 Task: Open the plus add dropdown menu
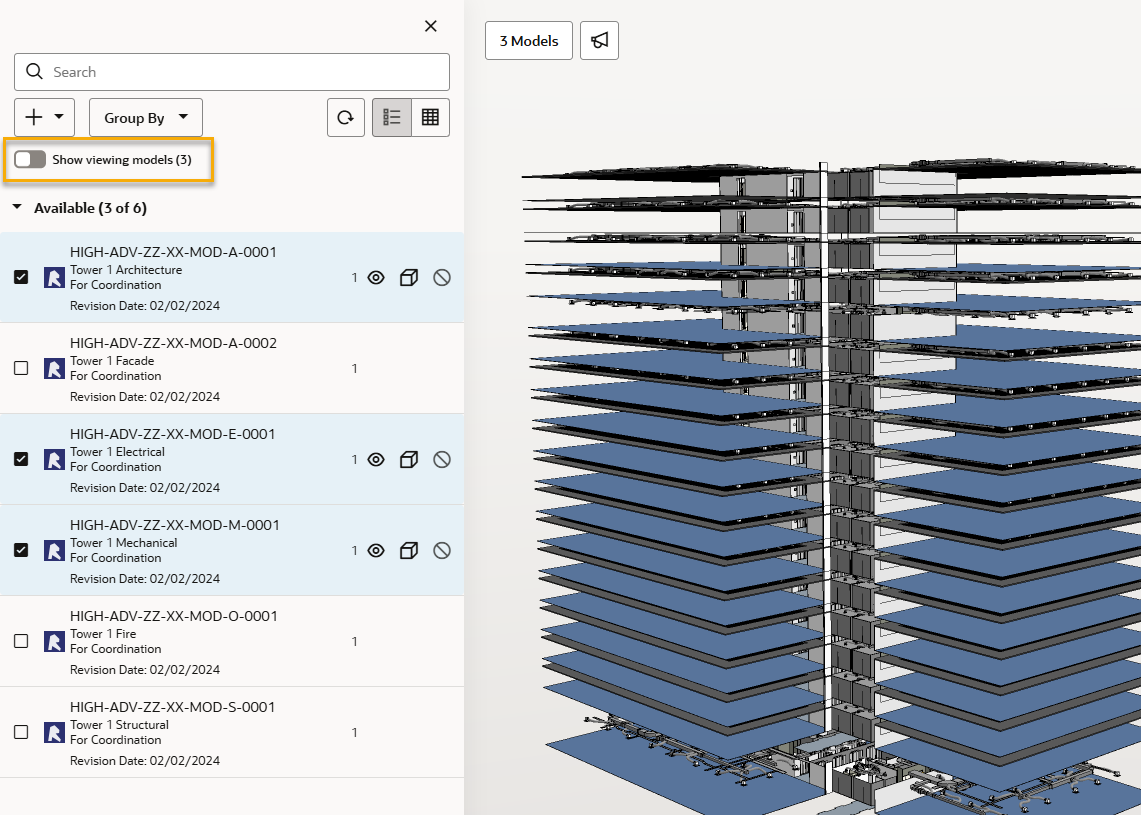45,118
